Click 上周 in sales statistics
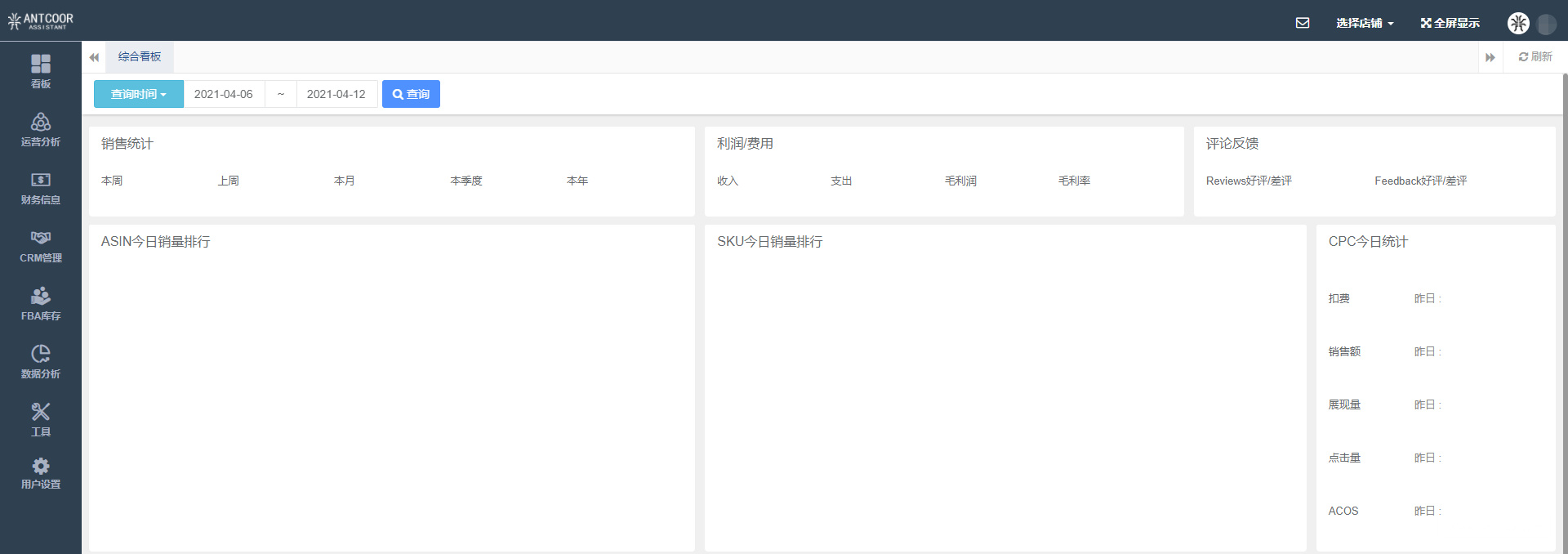Image resolution: width=1568 pixels, height=554 pixels. tap(229, 181)
